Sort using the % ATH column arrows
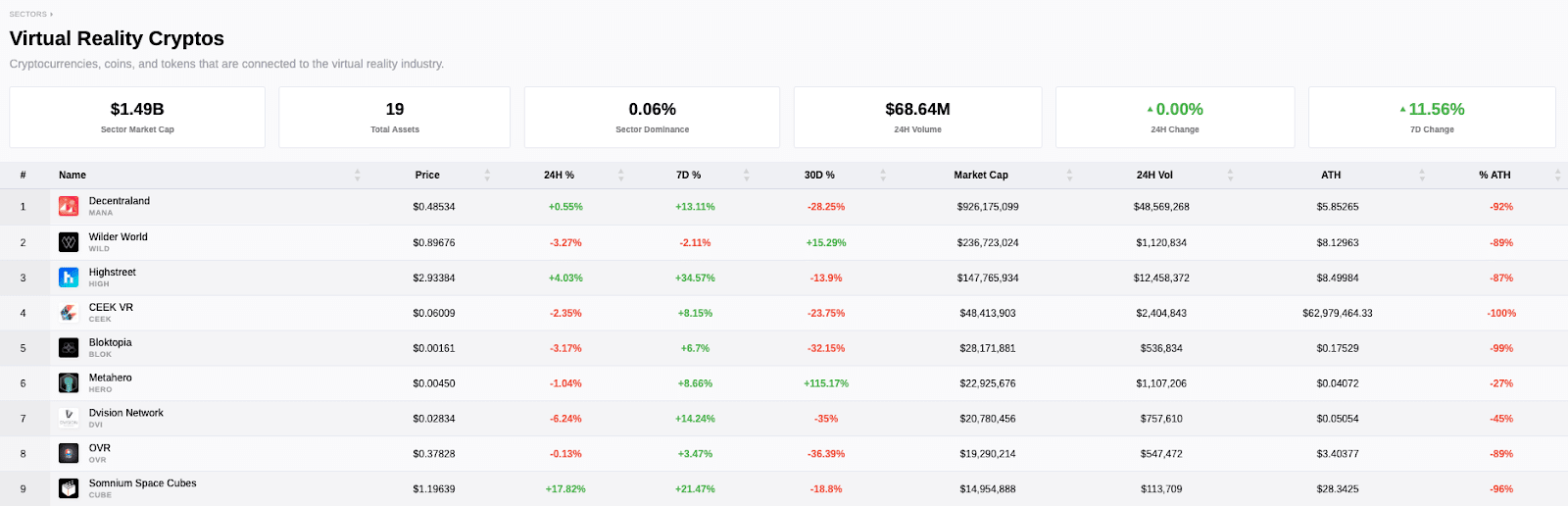 tap(1557, 176)
